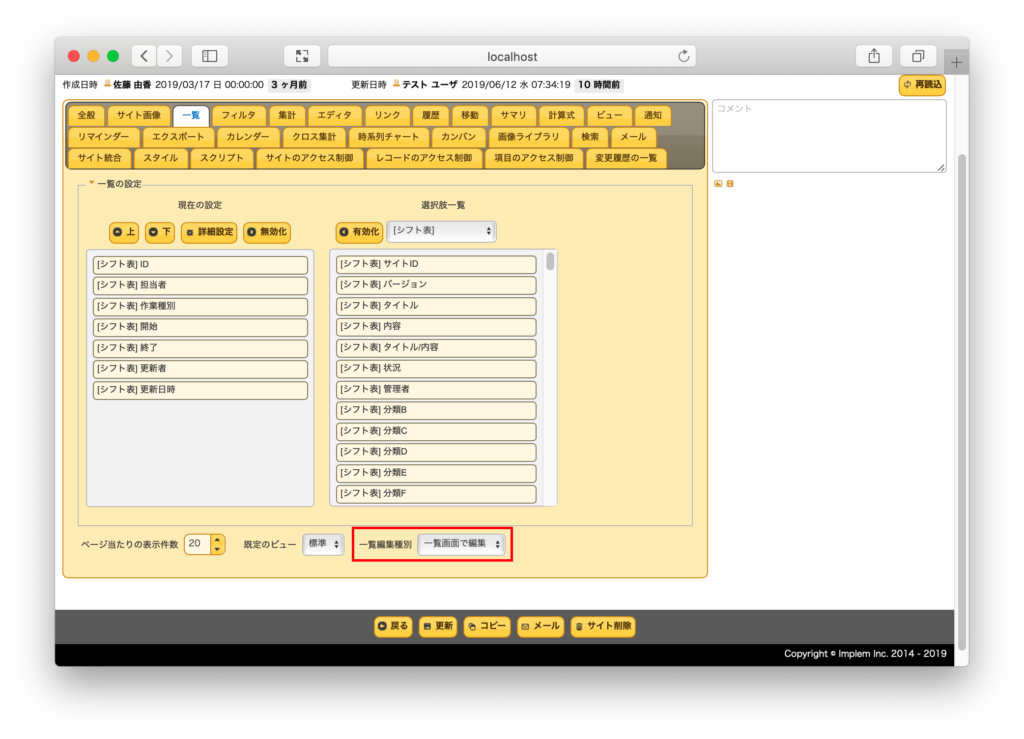Click the options list scrollbar
1024x739 pixels.
click(551, 261)
